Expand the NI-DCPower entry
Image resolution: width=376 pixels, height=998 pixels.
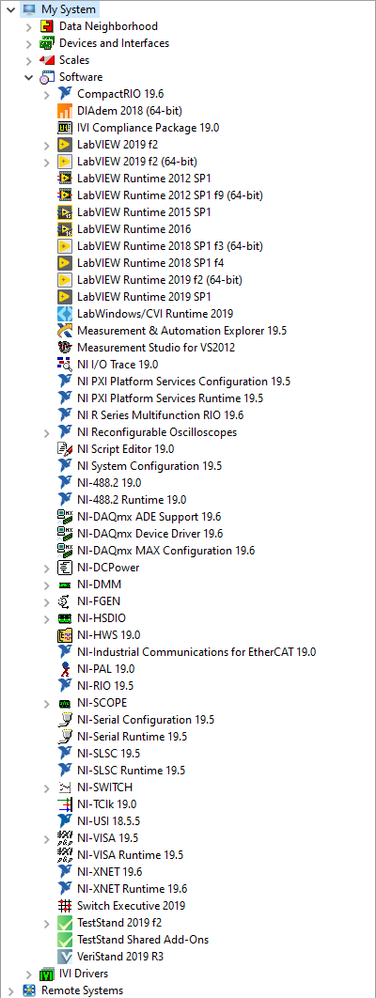[46, 567]
